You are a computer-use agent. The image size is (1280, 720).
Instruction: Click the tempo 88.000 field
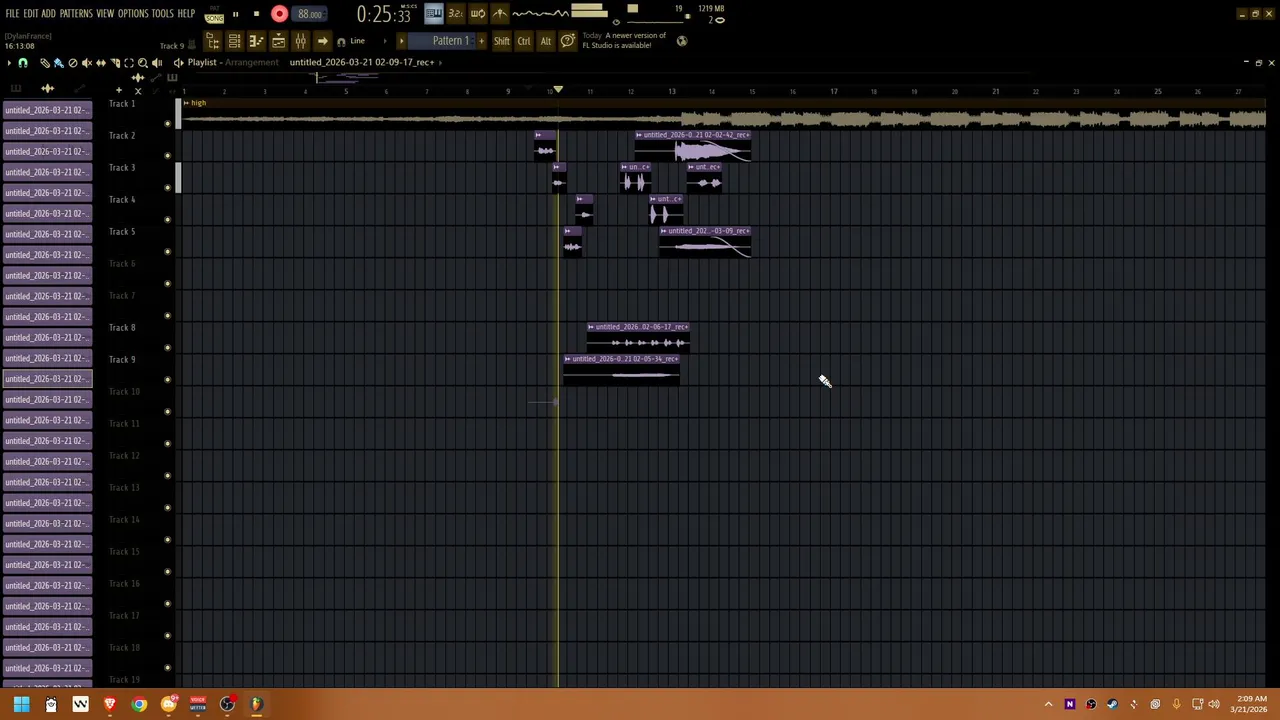(x=309, y=14)
